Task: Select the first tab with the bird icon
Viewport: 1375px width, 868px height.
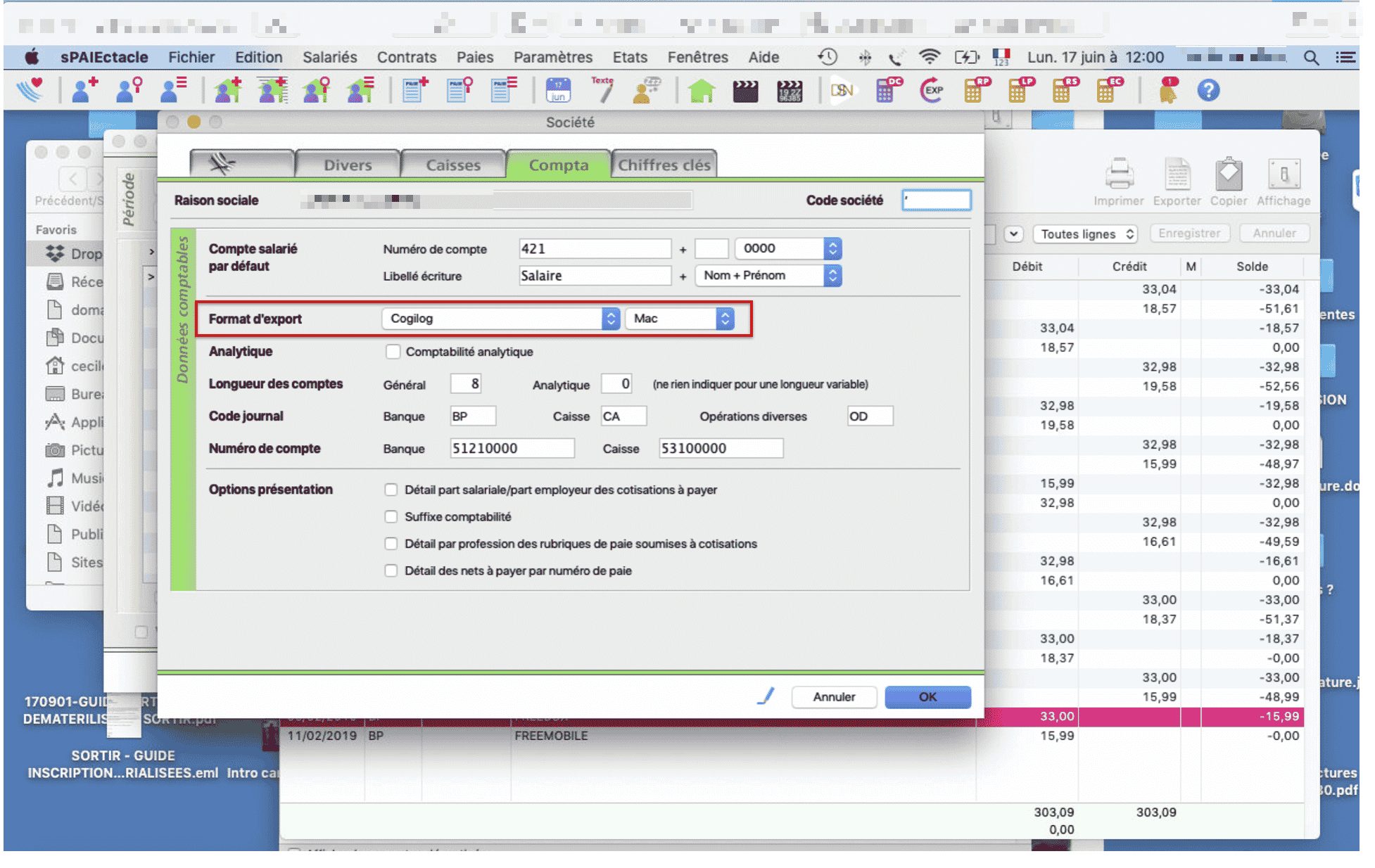Action: 242,165
